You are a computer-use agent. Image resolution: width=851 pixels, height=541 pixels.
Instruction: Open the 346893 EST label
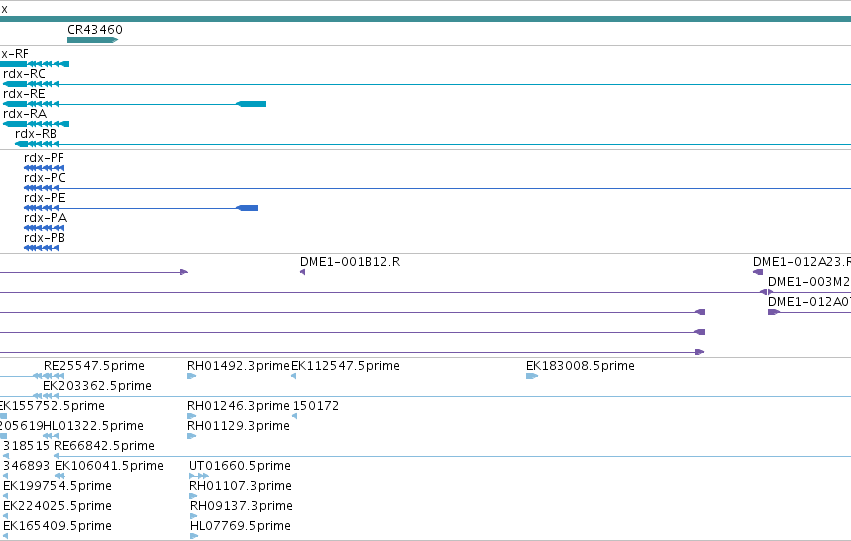point(27,467)
